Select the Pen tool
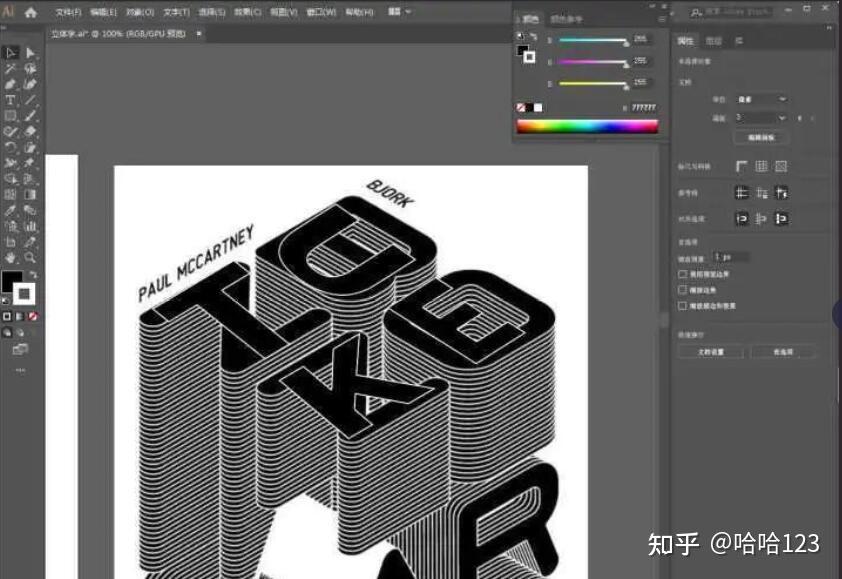The image size is (842, 579). point(11,84)
